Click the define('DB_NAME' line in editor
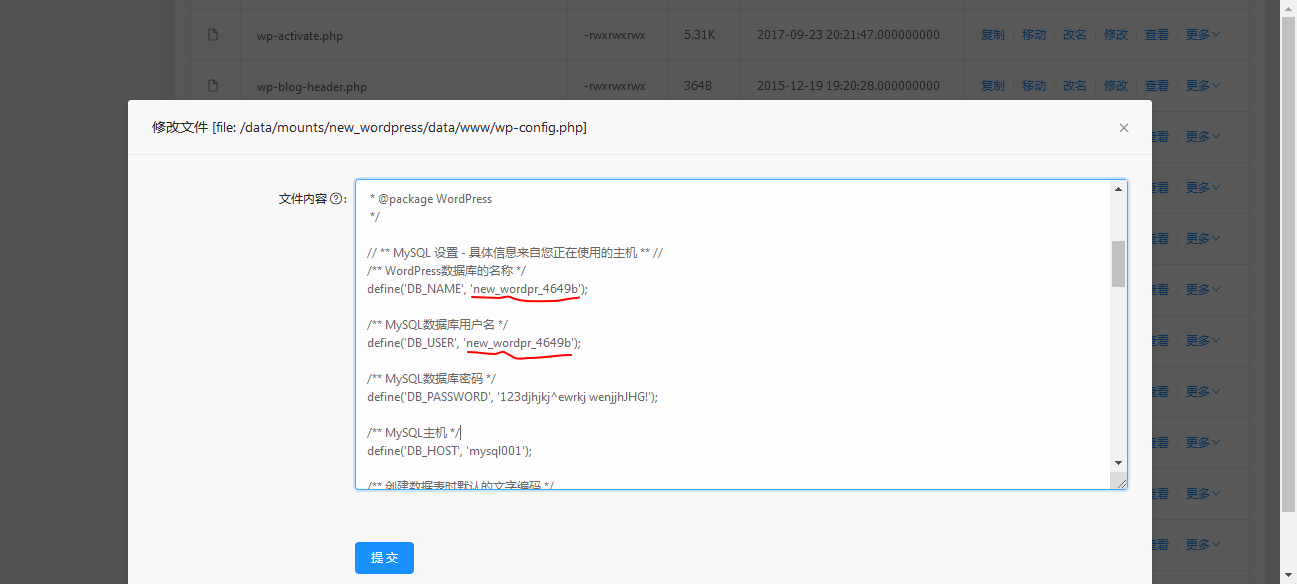Image resolution: width=1297 pixels, height=584 pixels. tap(478, 289)
